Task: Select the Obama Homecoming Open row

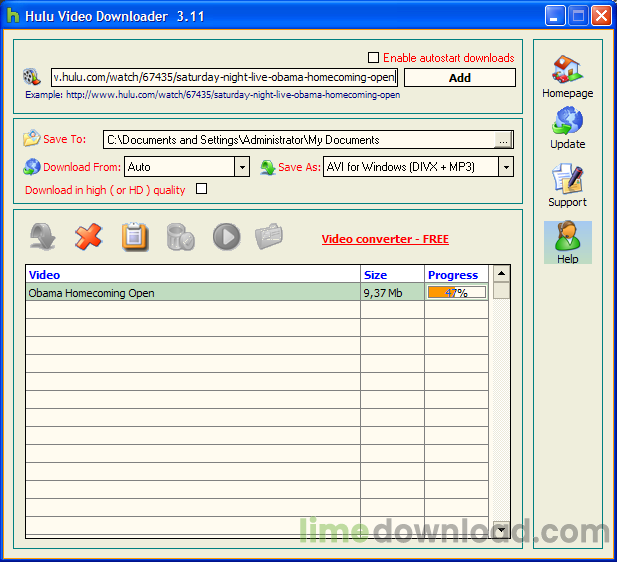Action: [x=257, y=292]
